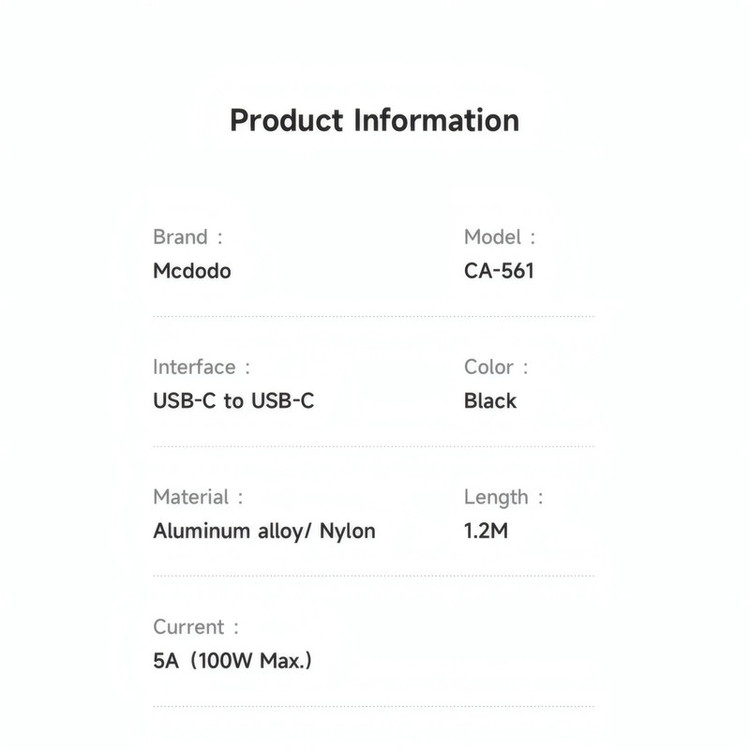The width and height of the screenshot is (750, 750).
Task: Select the Black color value
Action: (x=490, y=401)
